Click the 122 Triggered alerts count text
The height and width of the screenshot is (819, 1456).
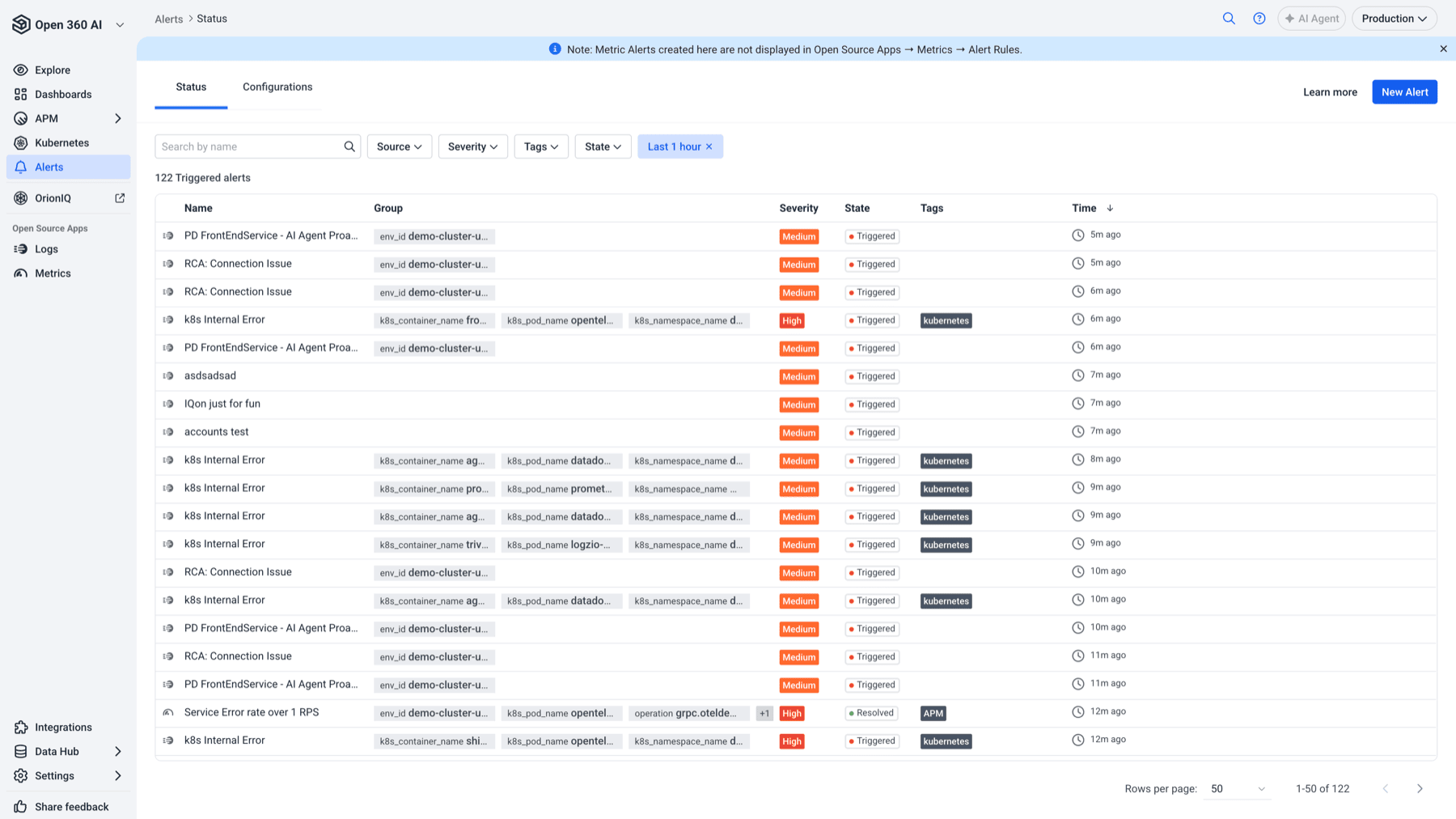tap(203, 178)
